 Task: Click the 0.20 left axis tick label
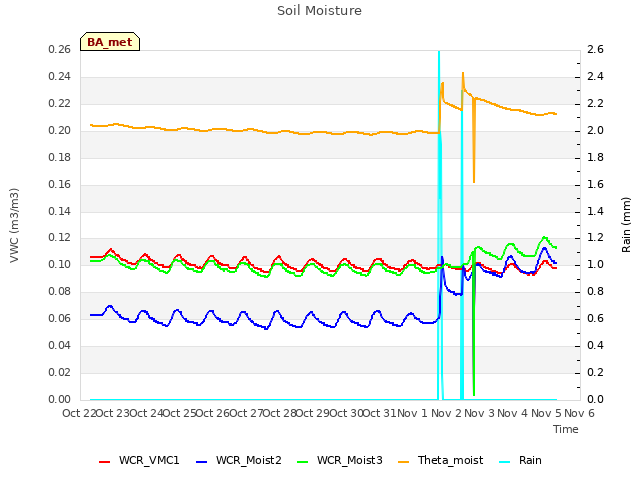click(60, 131)
